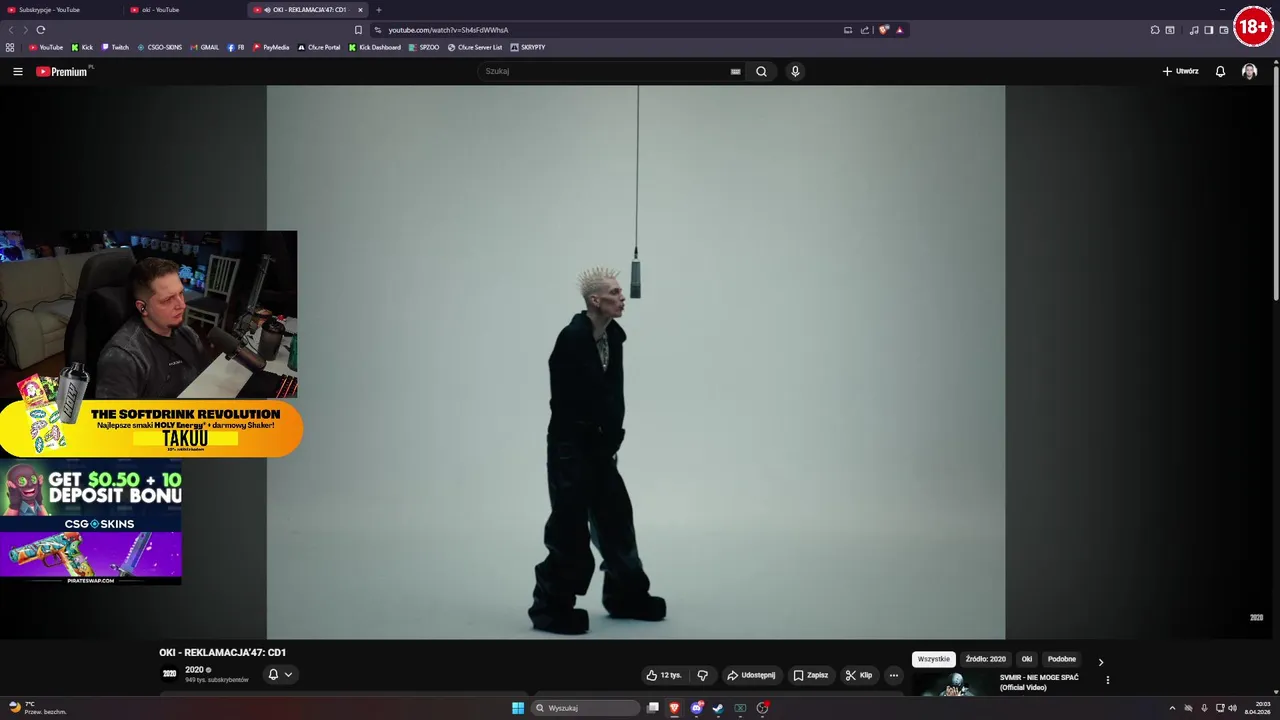This screenshot has height=720, width=1280.
Task: Open the CSGO-SKINS bookmark
Action: click(x=159, y=47)
